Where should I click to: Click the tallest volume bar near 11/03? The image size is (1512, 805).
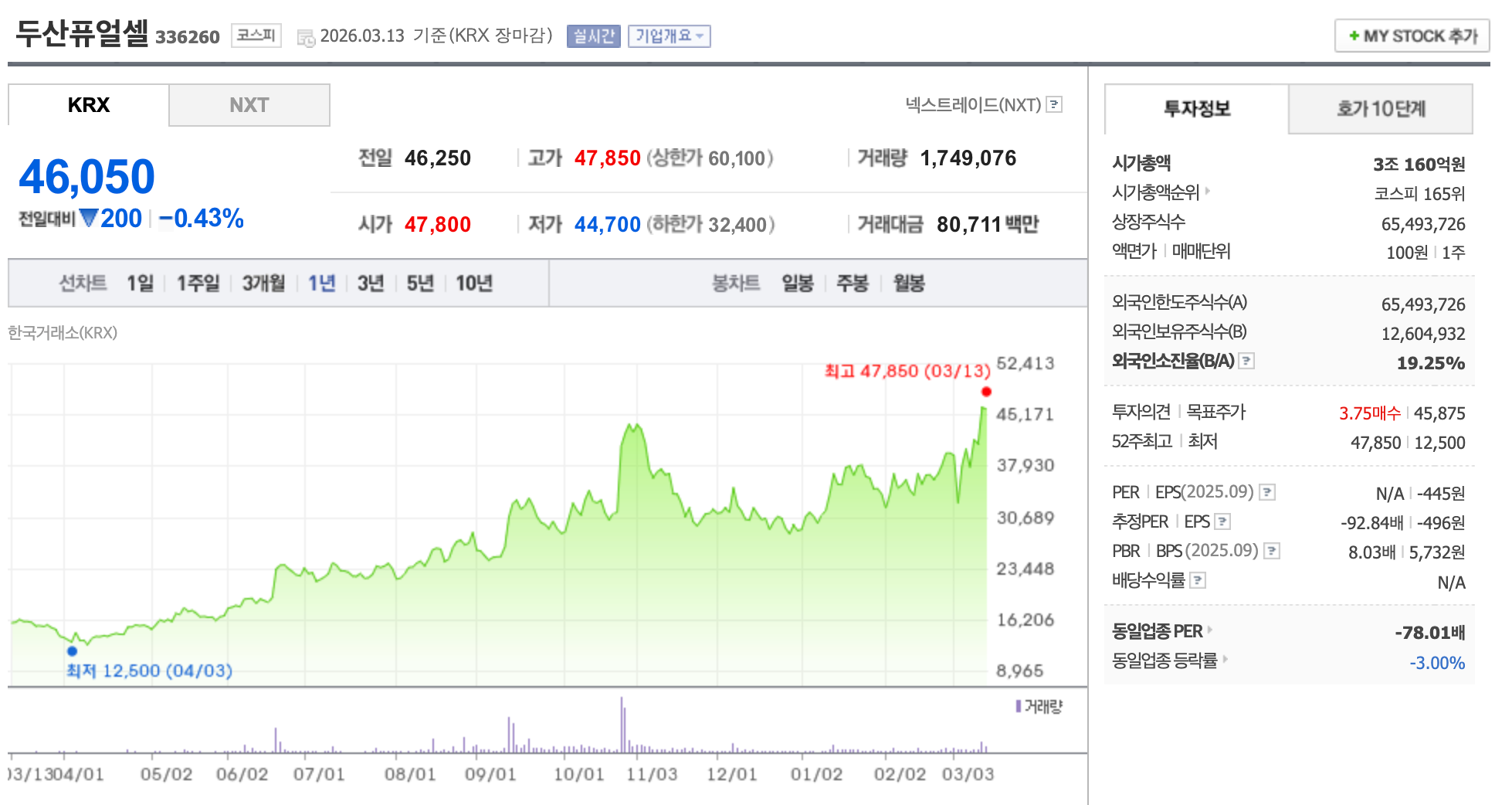(x=622, y=725)
